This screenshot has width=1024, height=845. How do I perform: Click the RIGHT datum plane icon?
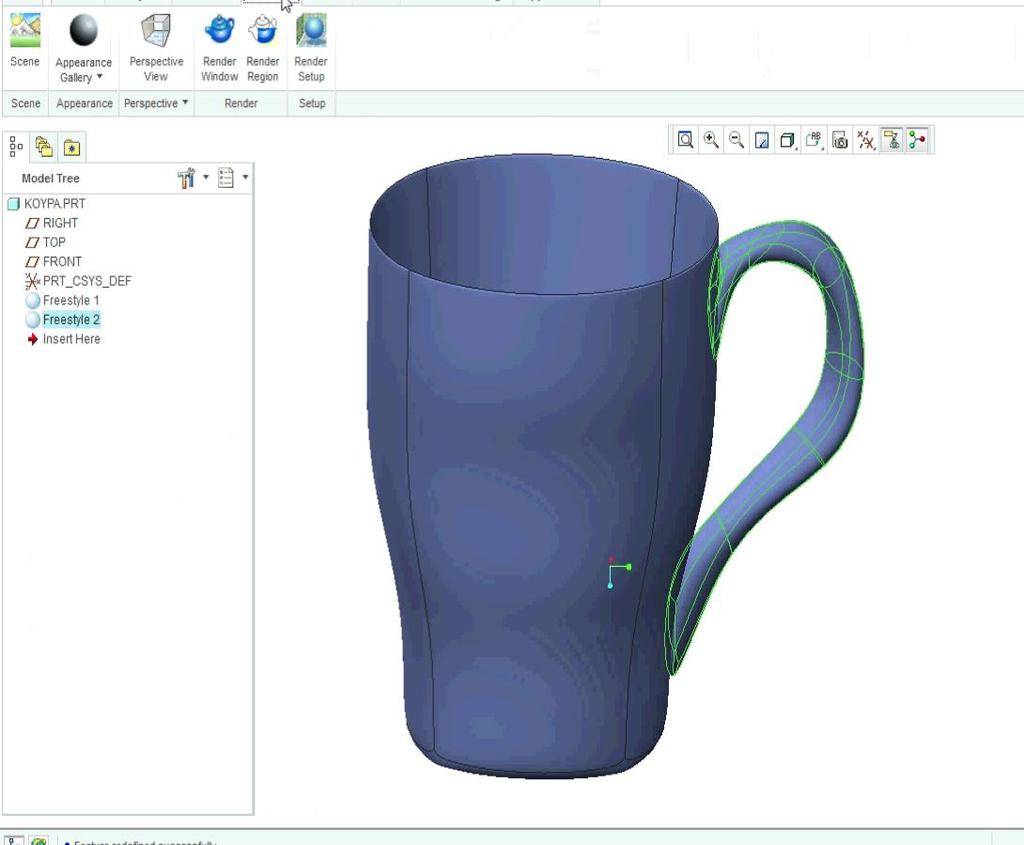32,223
